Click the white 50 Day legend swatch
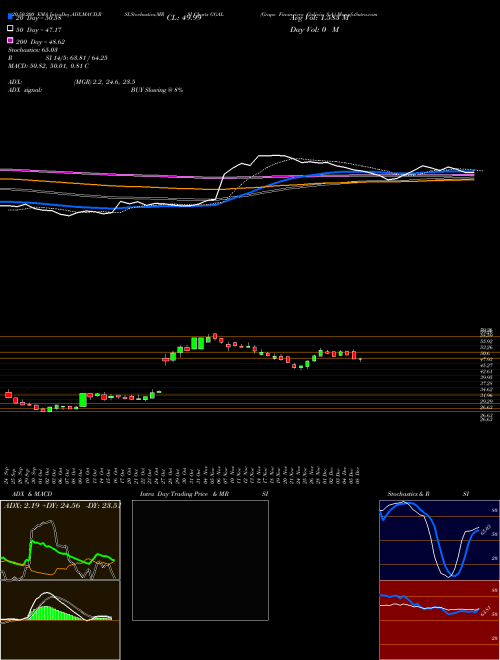Image resolution: width=500 pixels, height=660 pixels. (10, 29)
